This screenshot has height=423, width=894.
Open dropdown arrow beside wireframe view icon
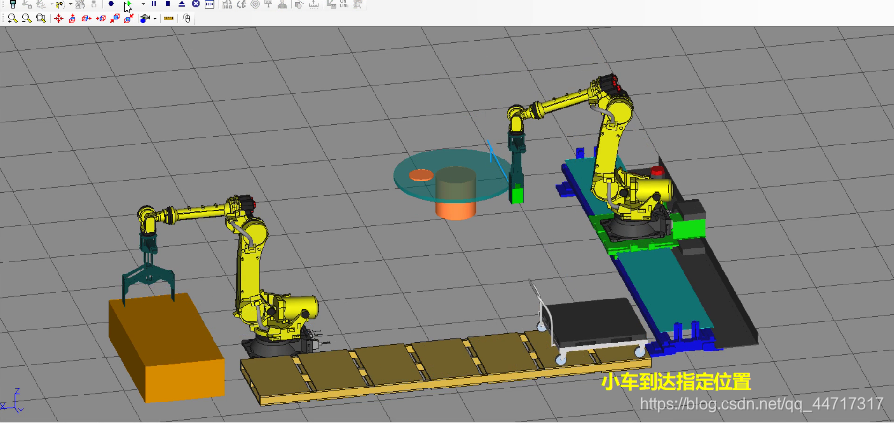[155, 18]
